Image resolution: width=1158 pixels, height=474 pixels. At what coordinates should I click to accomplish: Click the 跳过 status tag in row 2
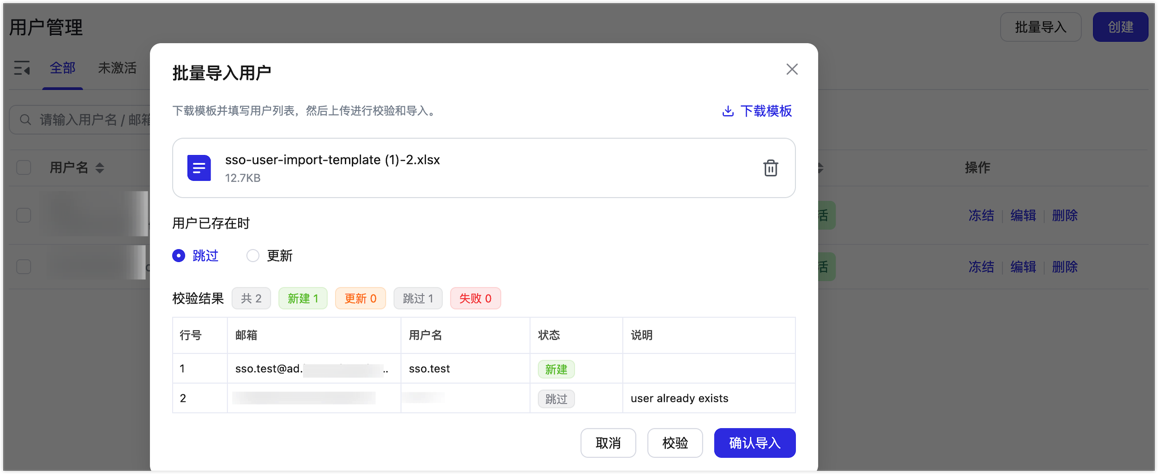(556, 399)
